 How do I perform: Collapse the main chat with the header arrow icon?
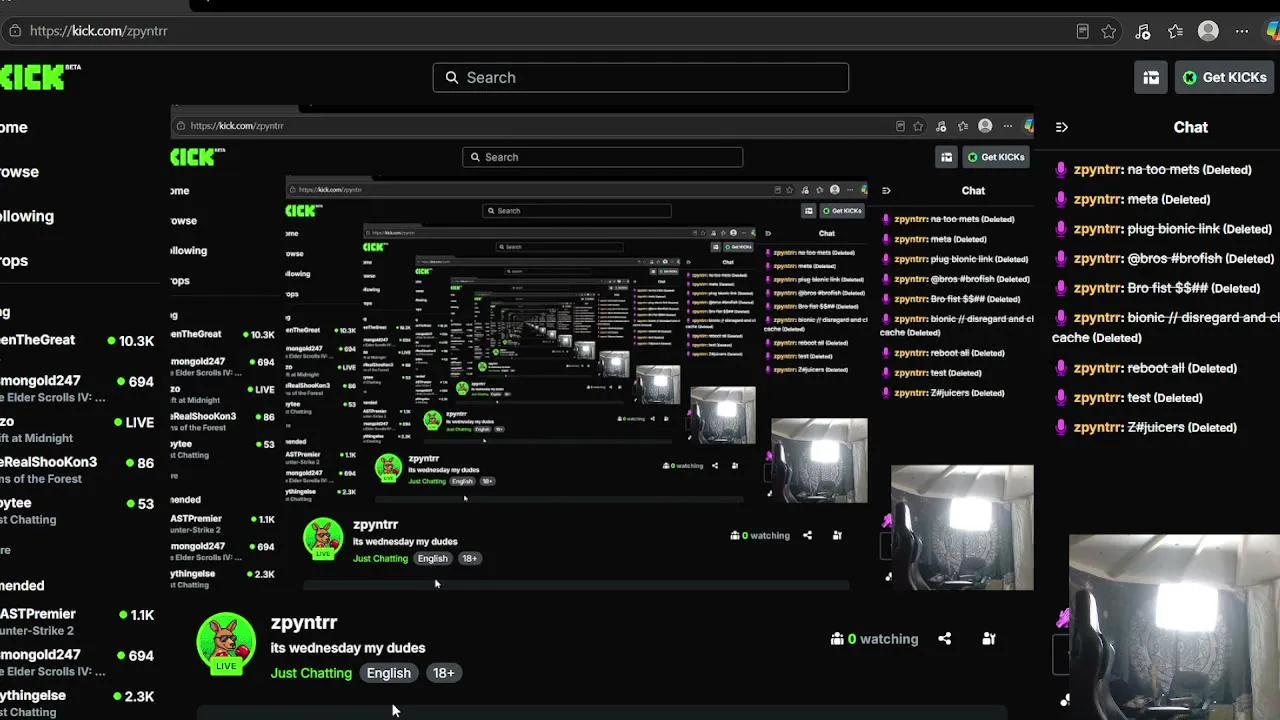pos(1062,127)
